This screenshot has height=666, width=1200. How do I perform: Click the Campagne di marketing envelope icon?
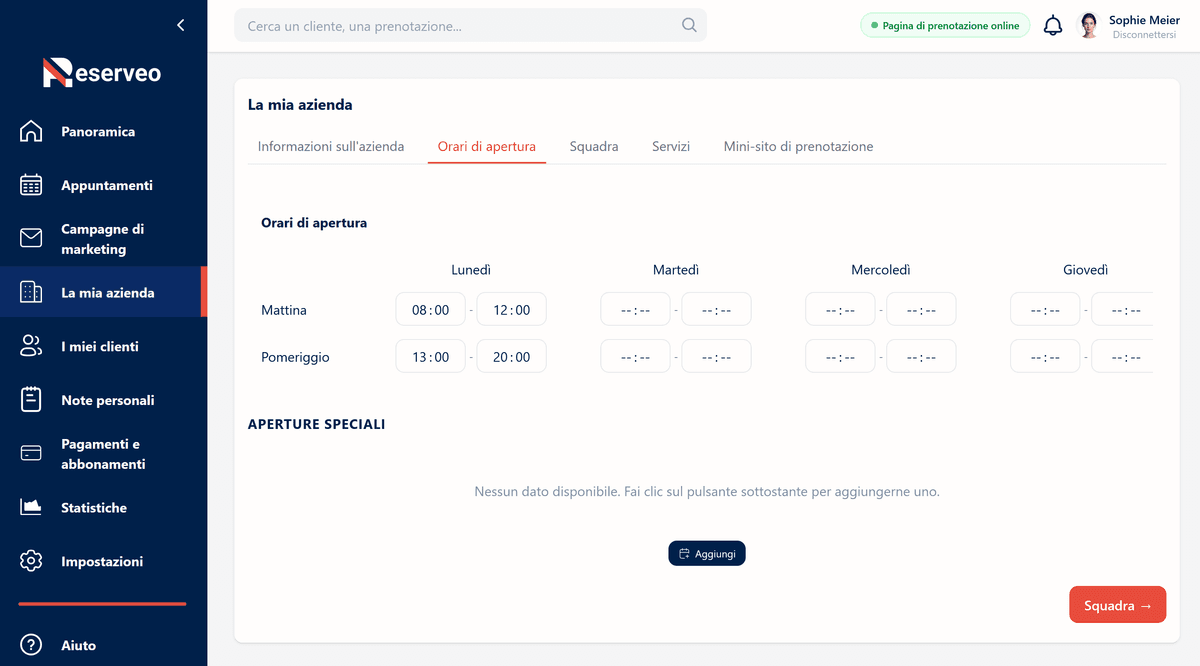31,238
